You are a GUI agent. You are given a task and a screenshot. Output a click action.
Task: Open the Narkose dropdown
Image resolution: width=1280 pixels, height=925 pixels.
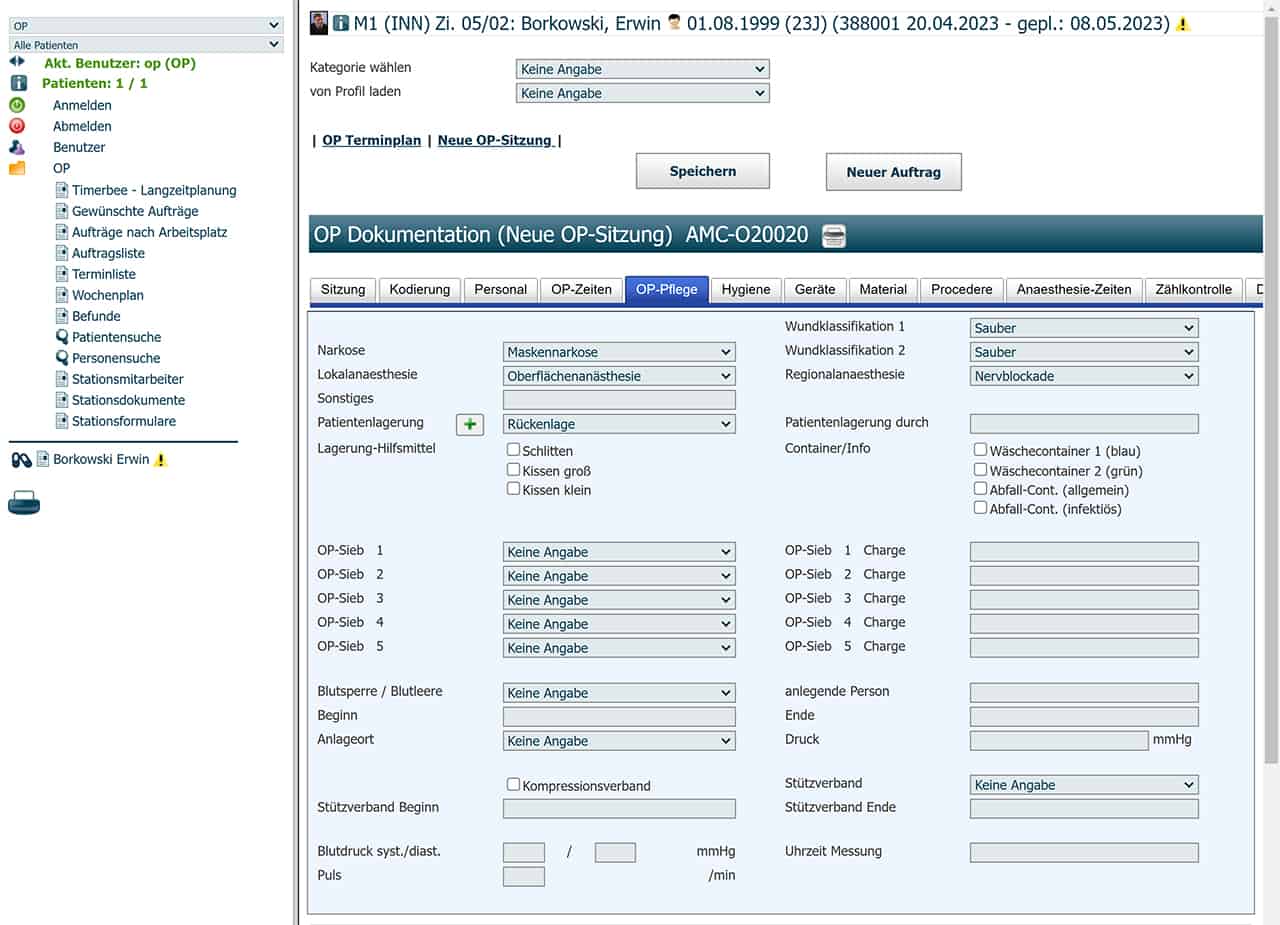[x=618, y=352]
